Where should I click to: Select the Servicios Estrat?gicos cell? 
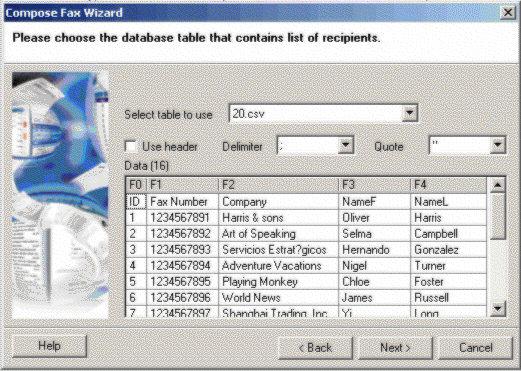coord(278,250)
